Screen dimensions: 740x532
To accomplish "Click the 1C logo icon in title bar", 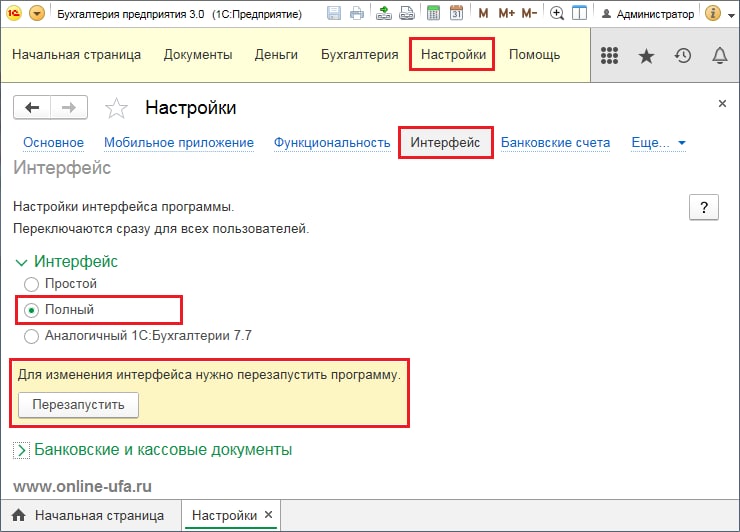I will point(14,13).
